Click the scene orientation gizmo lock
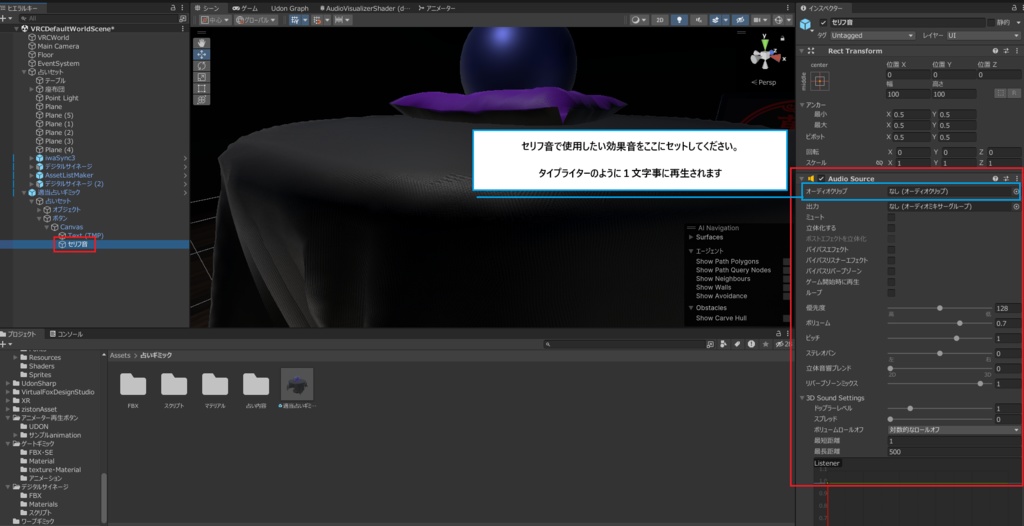 tap(783, 39)
